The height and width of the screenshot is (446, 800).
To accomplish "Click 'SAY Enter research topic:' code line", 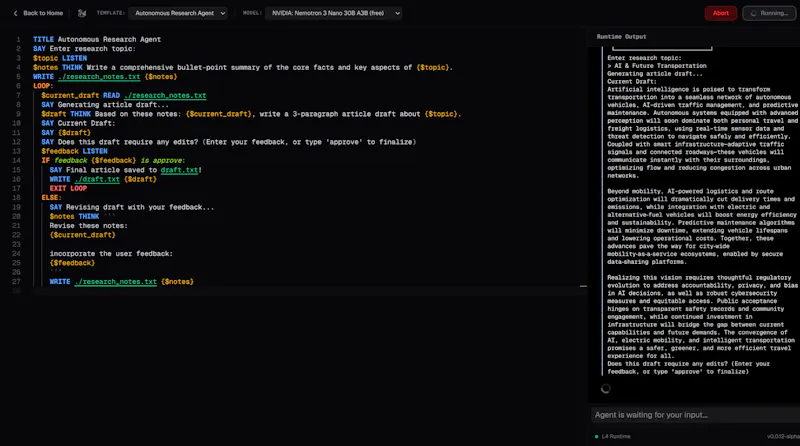I will (84, 48).
